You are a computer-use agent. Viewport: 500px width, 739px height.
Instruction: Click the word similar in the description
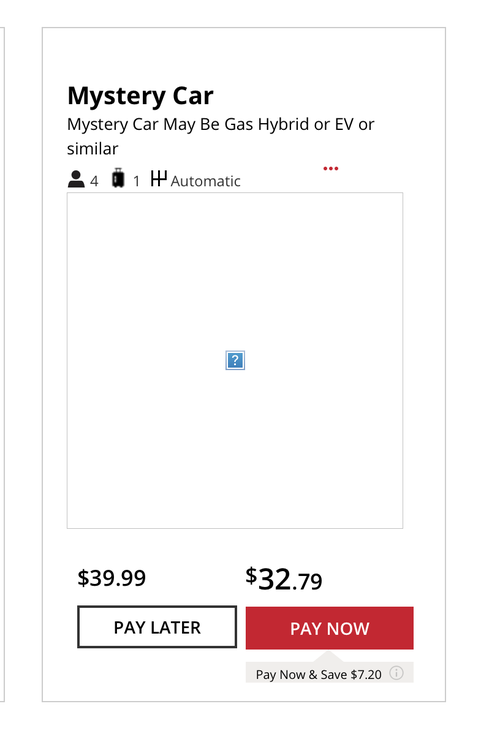(92, 149)
